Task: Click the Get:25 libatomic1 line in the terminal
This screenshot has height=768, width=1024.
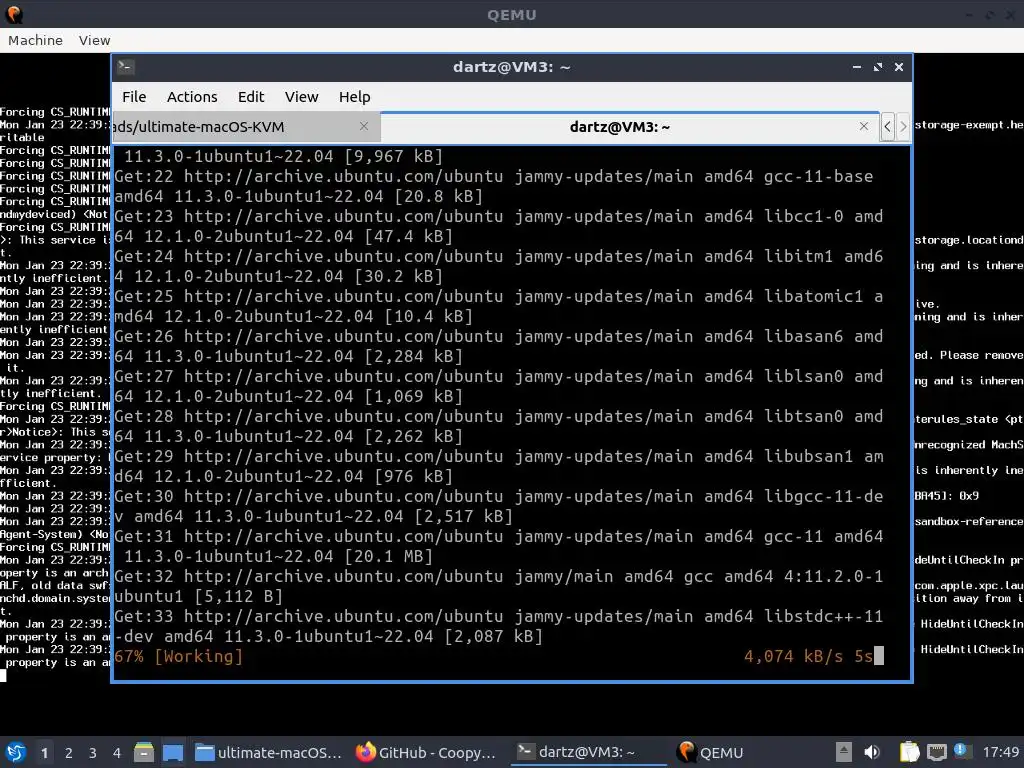Action: pyautogui.click(x=499, y=306)
